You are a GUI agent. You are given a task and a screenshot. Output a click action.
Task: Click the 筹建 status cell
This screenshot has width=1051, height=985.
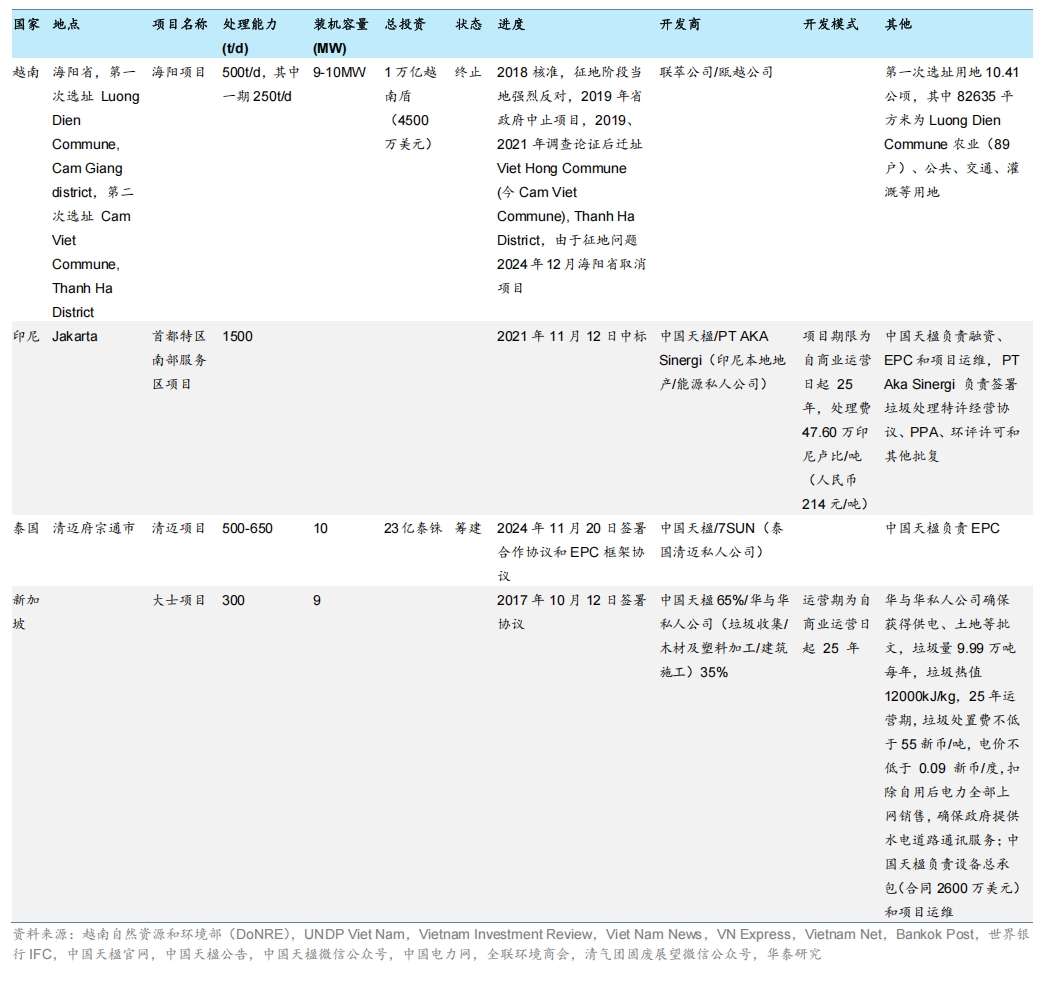[x=468, y=528]
